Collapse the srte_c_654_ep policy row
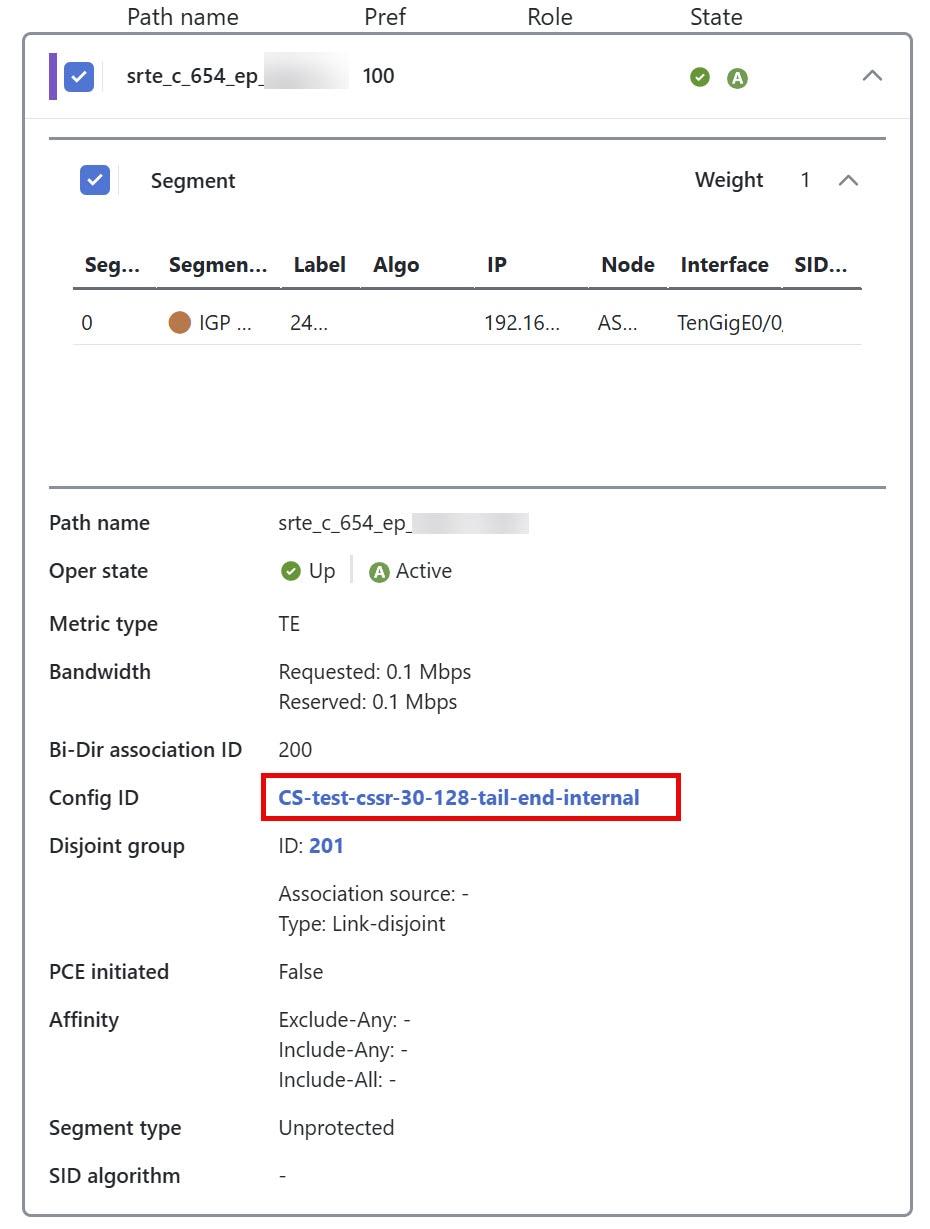The height and width of the screenshot is (1229, 930). click(x=872, y=76)
